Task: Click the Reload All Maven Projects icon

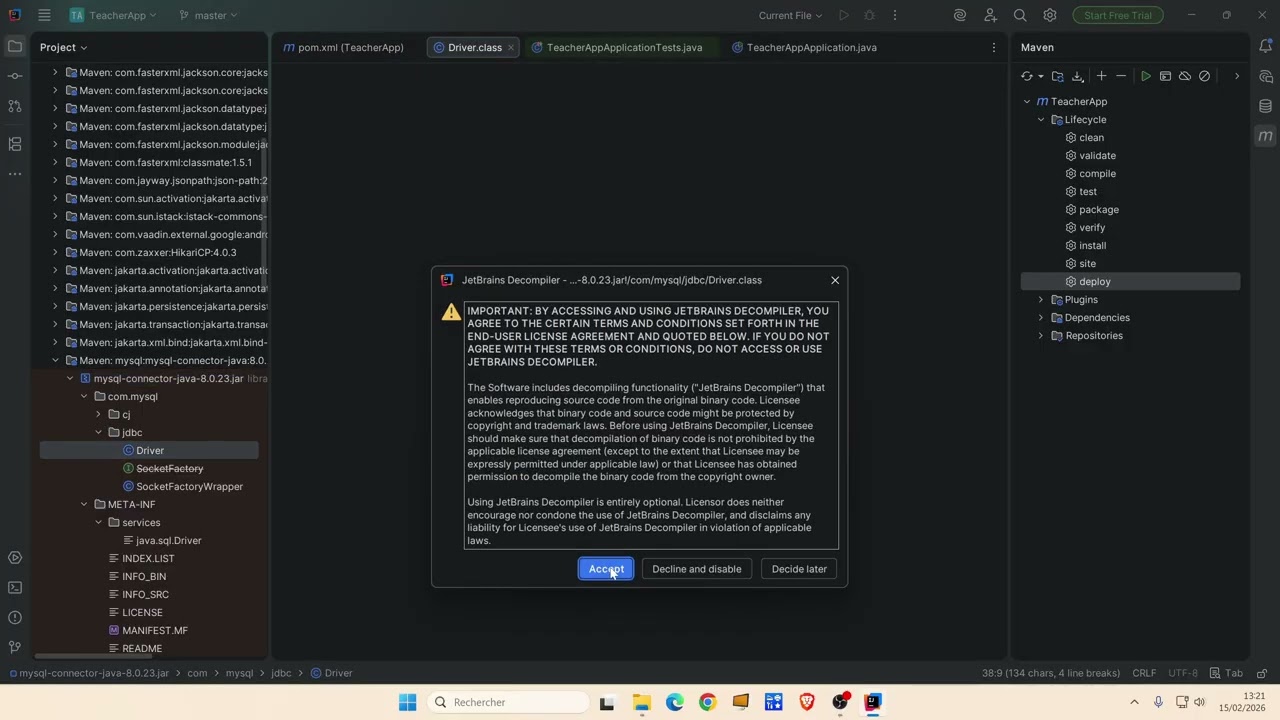Action: tap(1027, 76)
